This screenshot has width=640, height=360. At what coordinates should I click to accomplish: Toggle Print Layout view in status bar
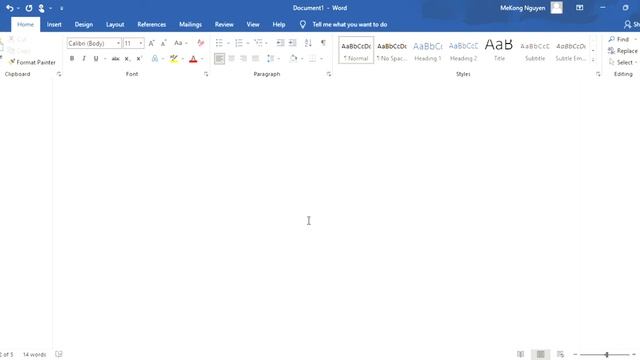click(x=540, y=354)
